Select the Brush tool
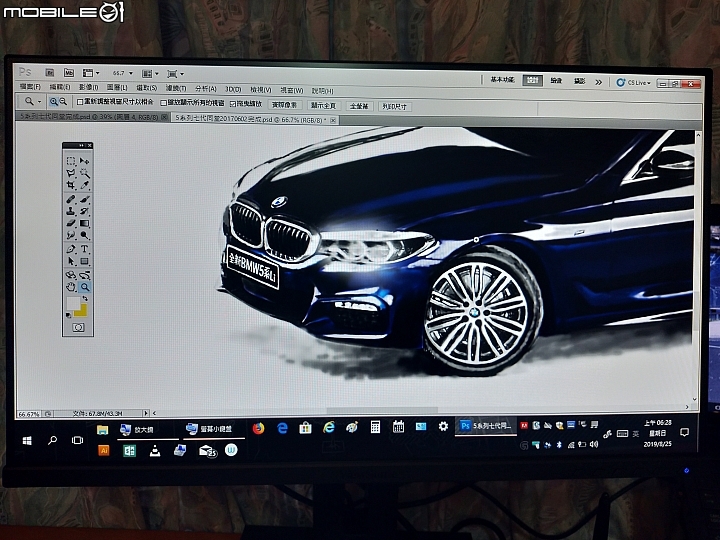 tap(84, 200)
